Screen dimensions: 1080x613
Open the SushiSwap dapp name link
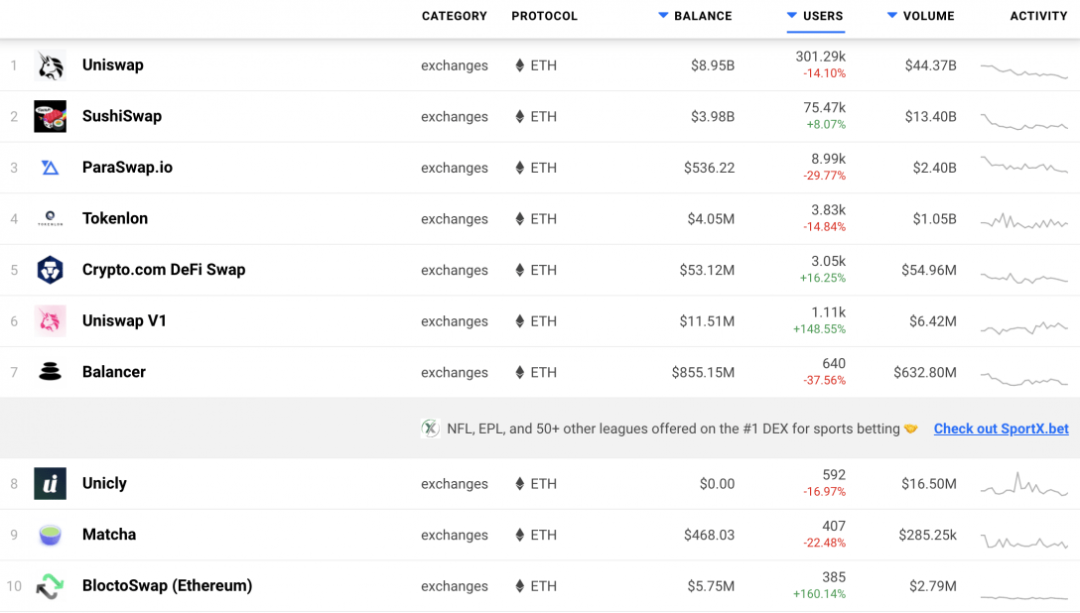[122, 116]
